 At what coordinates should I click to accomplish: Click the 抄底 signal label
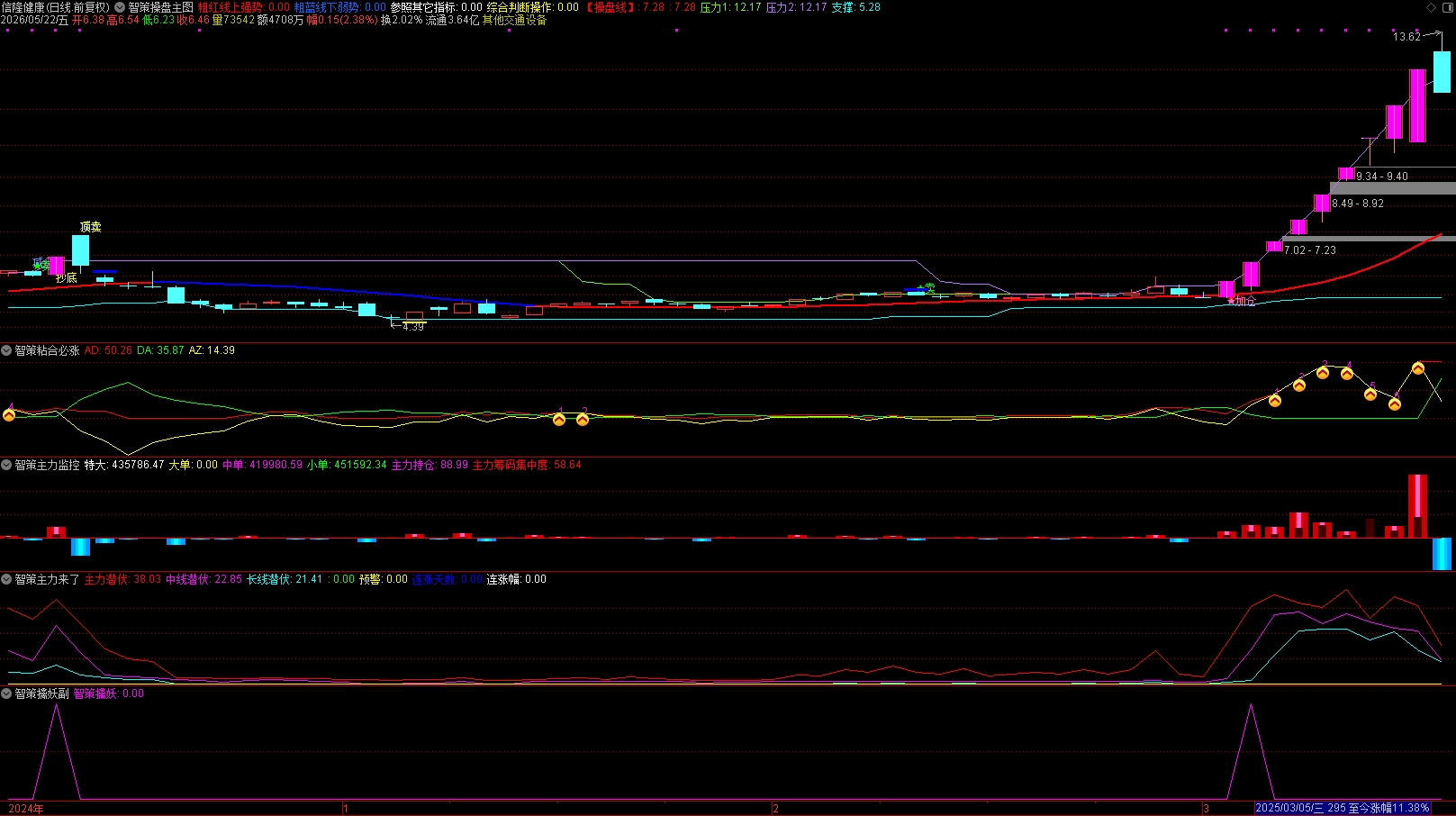click(x=67, y=278)
